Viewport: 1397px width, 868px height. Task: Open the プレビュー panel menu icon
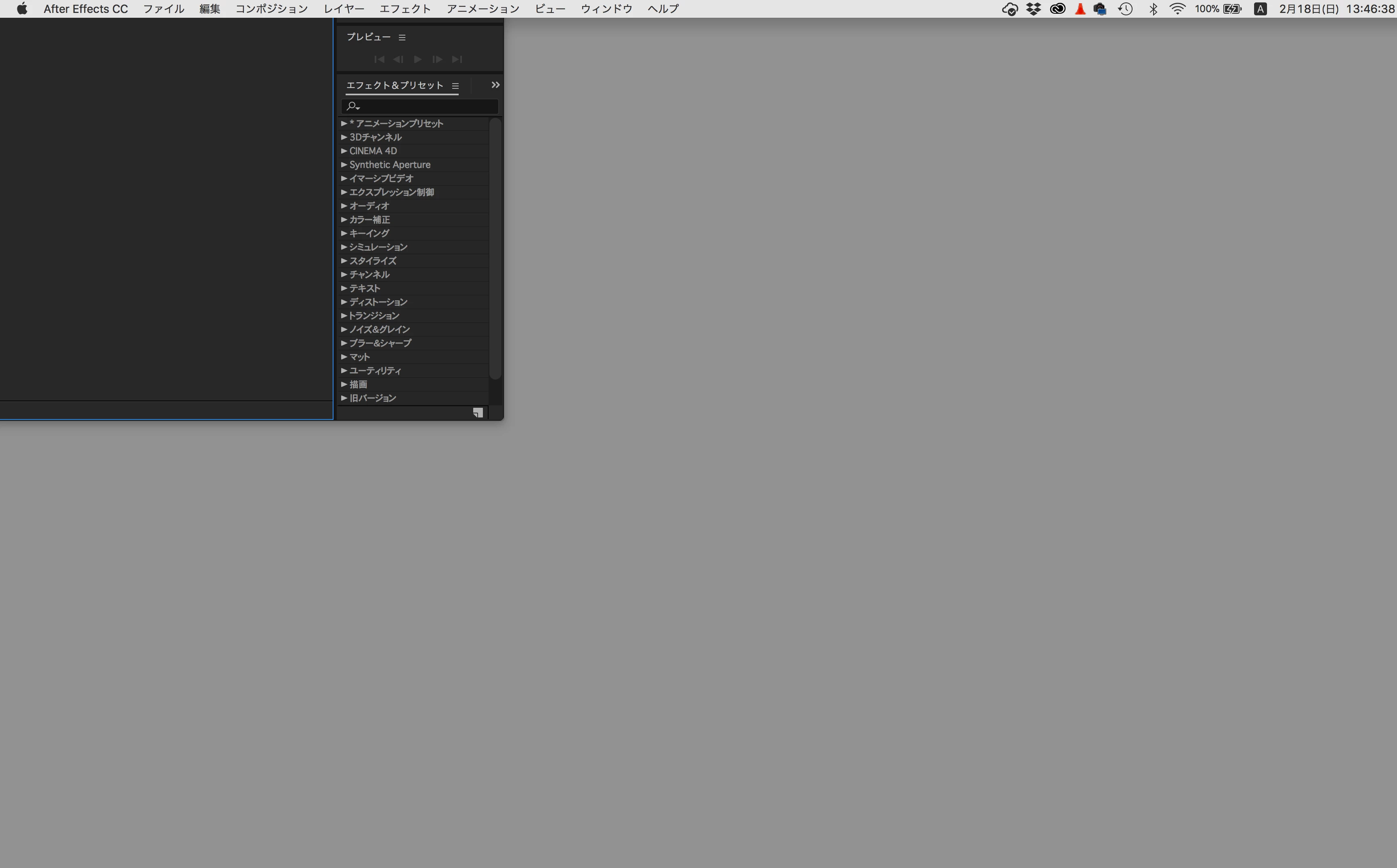(402, 37)
